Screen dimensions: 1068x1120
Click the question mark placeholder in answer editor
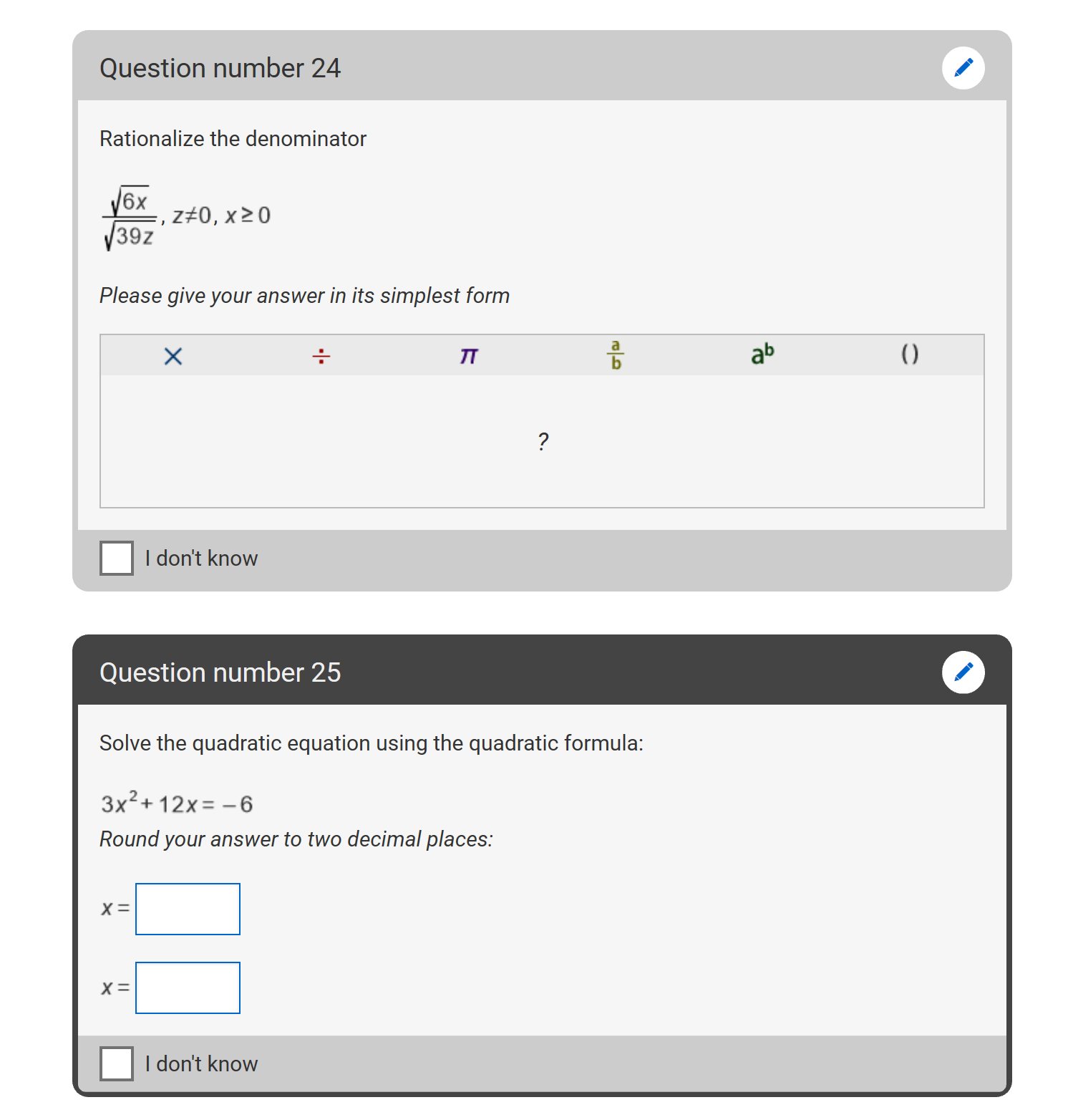coord(543,441)
